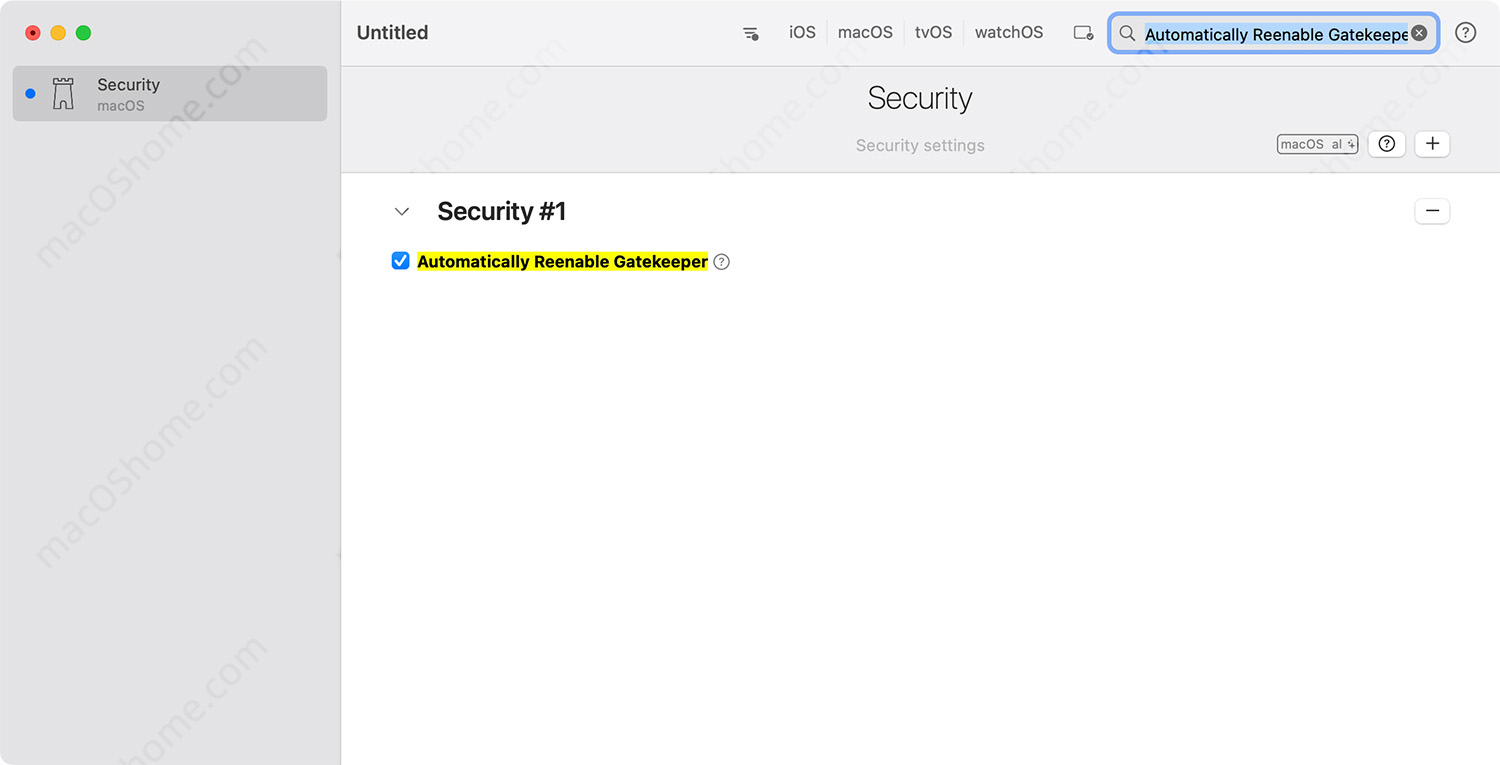
Task: Remove Security #1 using the minus button
Action: [1432, 211]
